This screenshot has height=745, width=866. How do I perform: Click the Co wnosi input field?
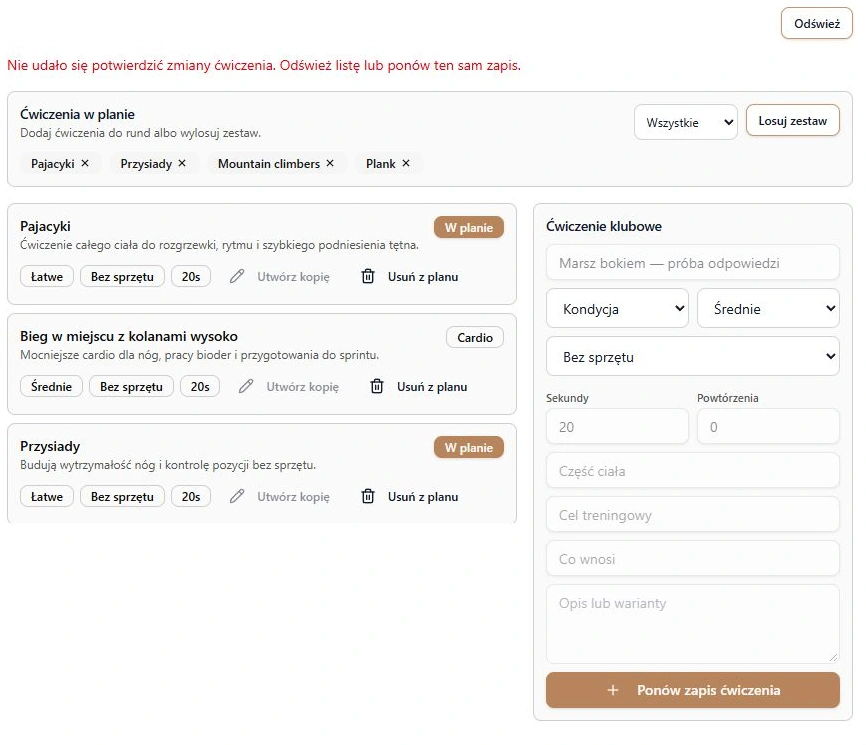coord(693,558)
